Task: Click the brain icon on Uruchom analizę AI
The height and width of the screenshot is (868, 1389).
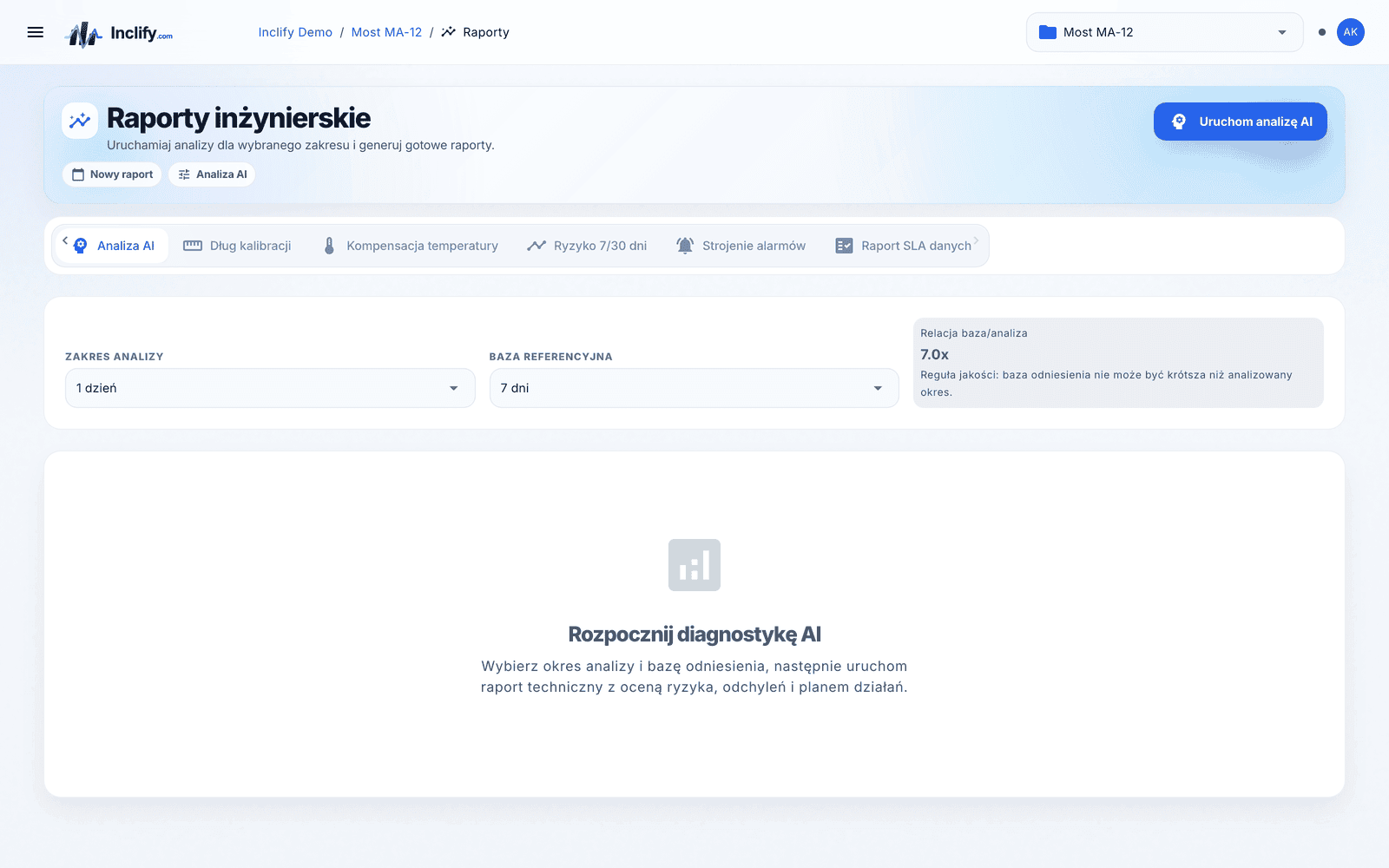Action: tap(1179, 122)
